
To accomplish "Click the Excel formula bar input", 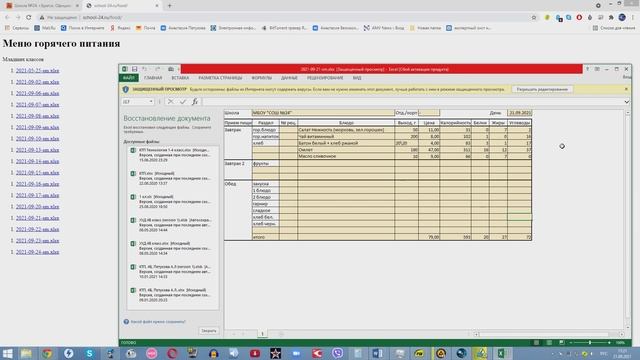I will tap(412, 102).
